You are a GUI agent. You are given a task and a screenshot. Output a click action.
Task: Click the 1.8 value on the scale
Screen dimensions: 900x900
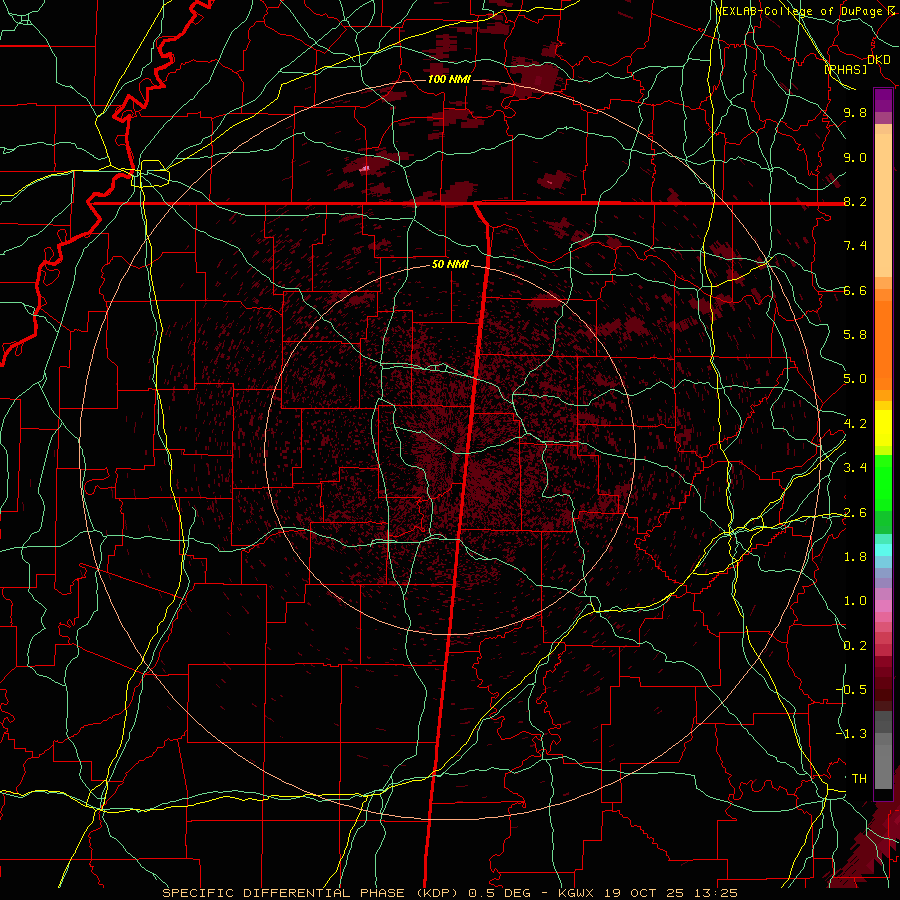point(855,557)
